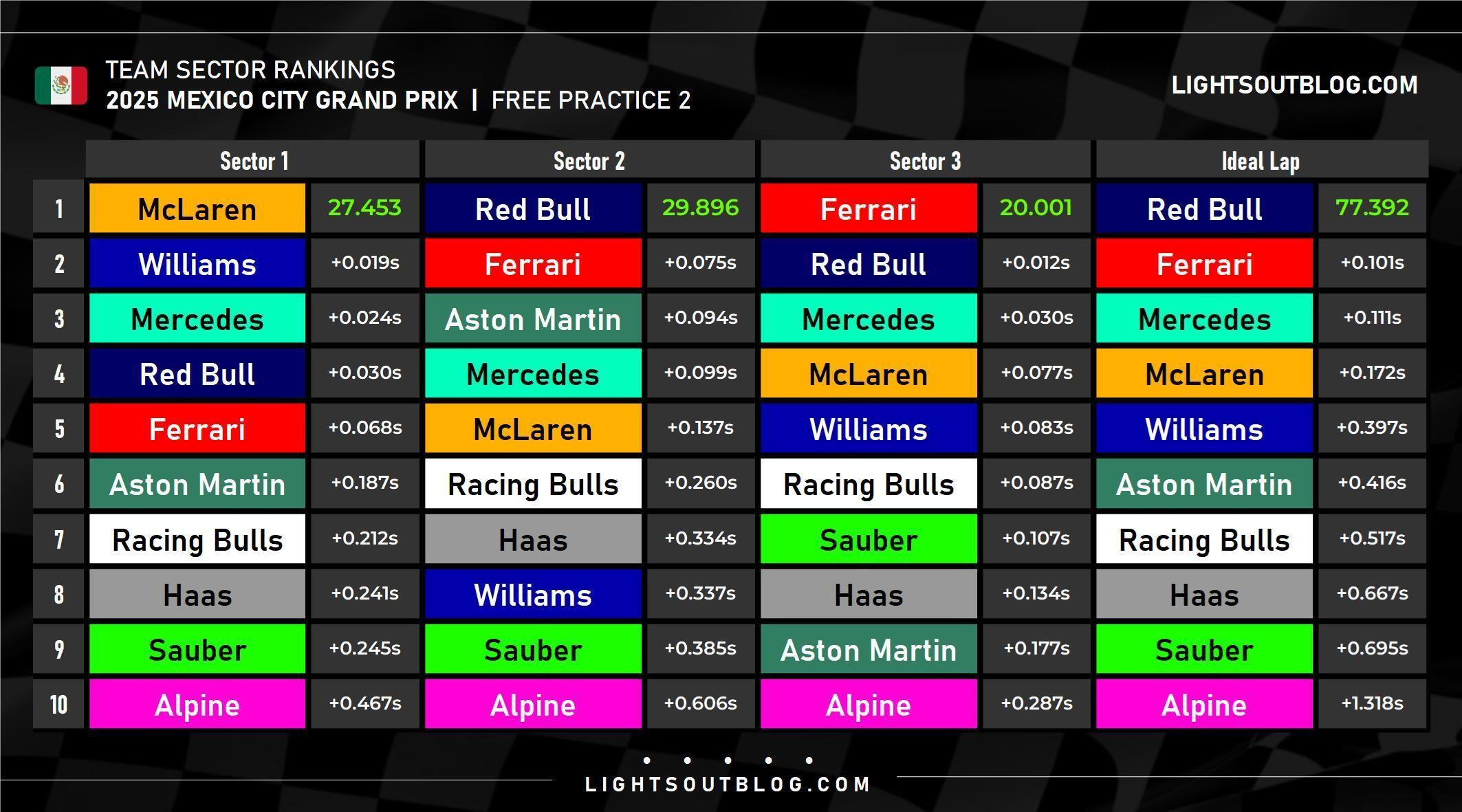The width and height of the screenshot is (1462, 812).
Task: Click the Ideal Lap column header
Action: tap(1261, 161)
